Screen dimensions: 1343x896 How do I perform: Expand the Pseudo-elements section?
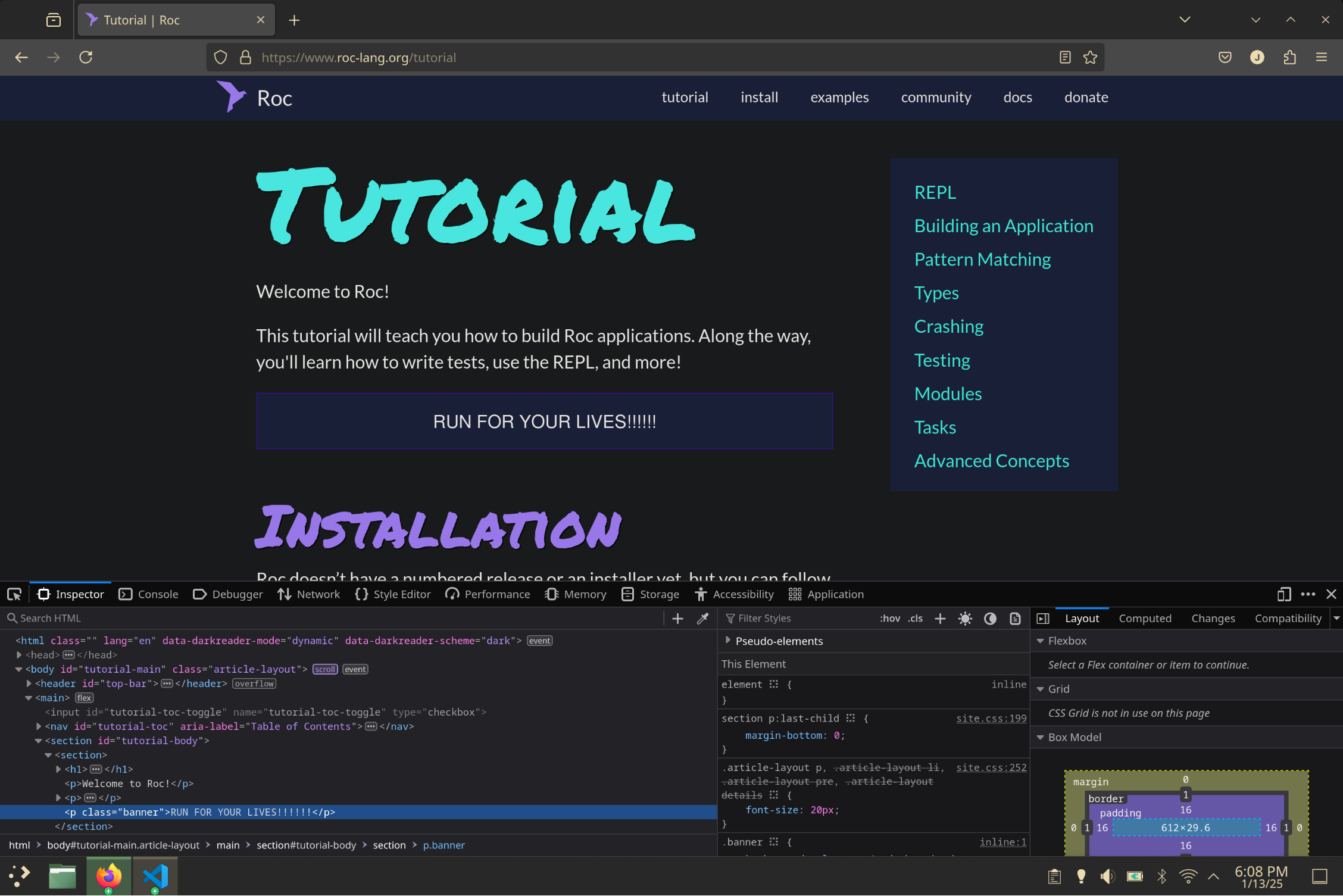coord(727,641)
